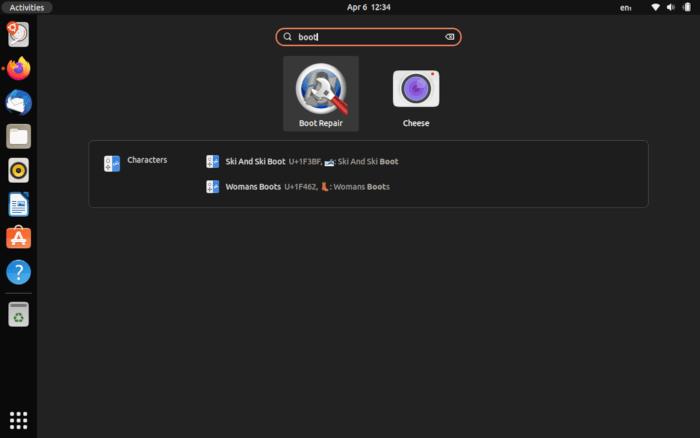
Task: Open Ubuntu Software from the dock
Action: [x=18, y=238]
